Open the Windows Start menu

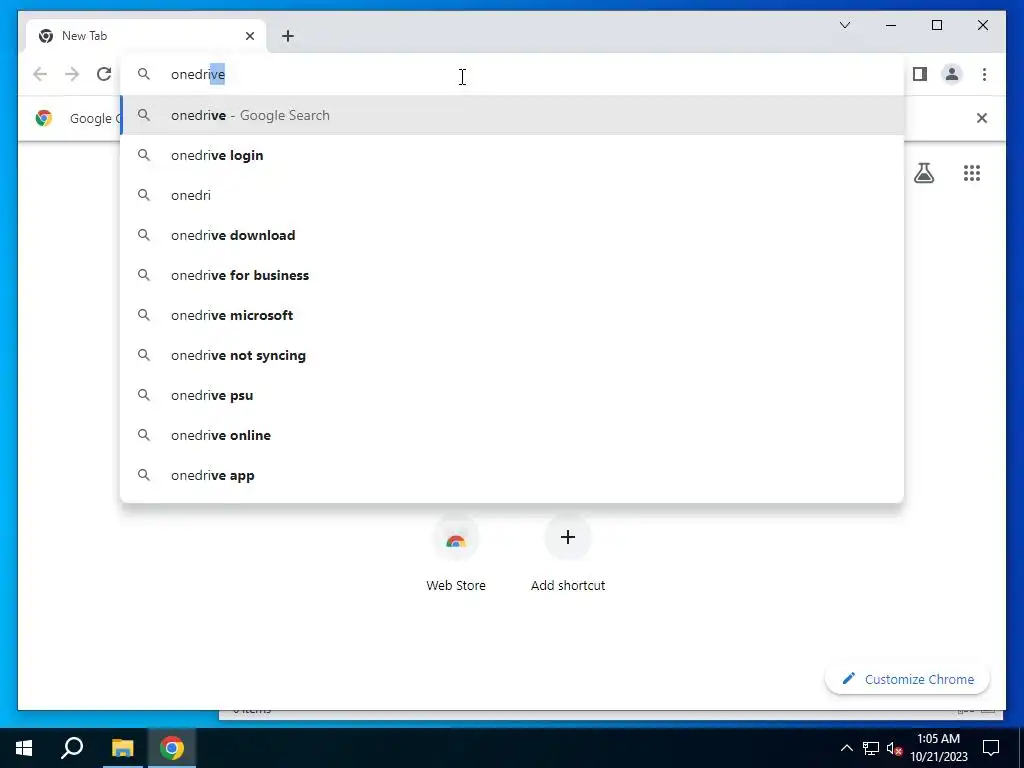pos(24,748)
